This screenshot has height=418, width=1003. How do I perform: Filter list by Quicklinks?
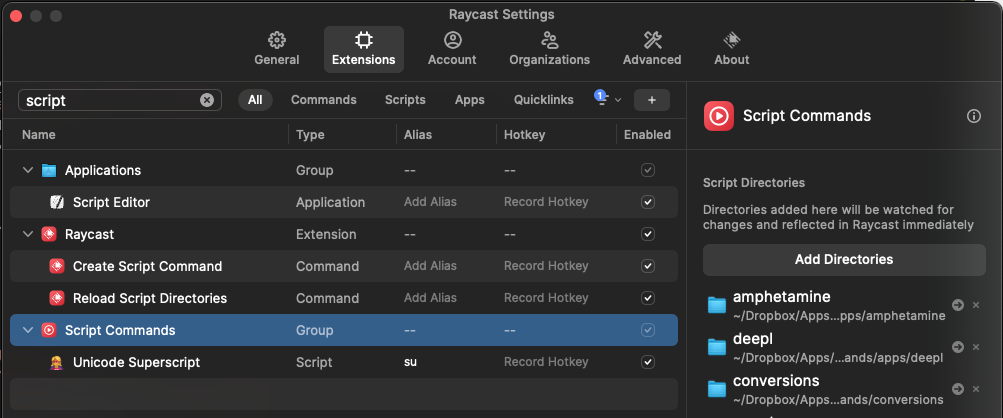point(543,100)
